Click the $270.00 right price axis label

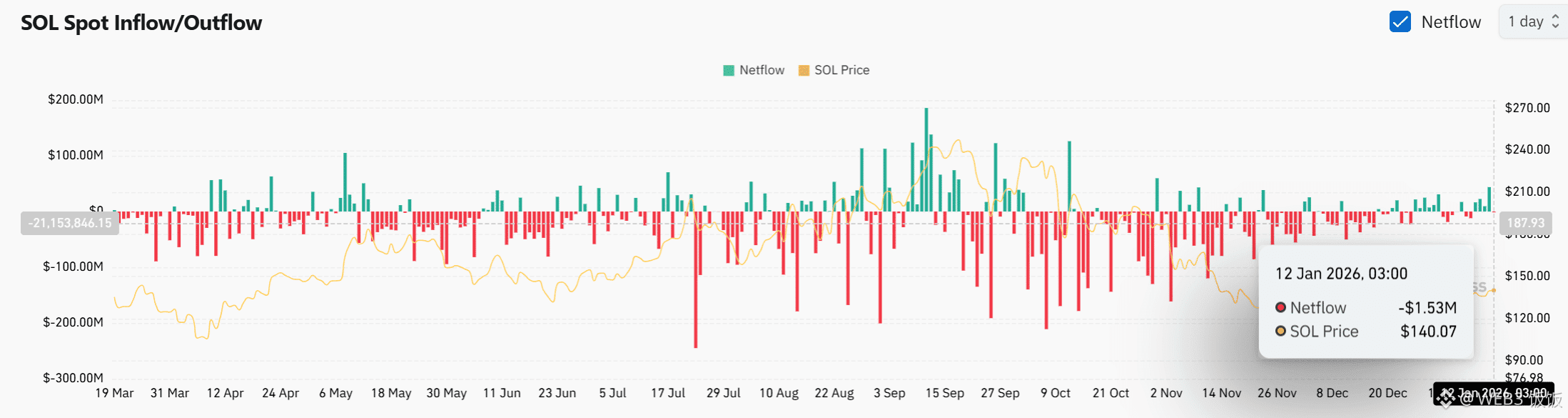(x=1527, y=108)
